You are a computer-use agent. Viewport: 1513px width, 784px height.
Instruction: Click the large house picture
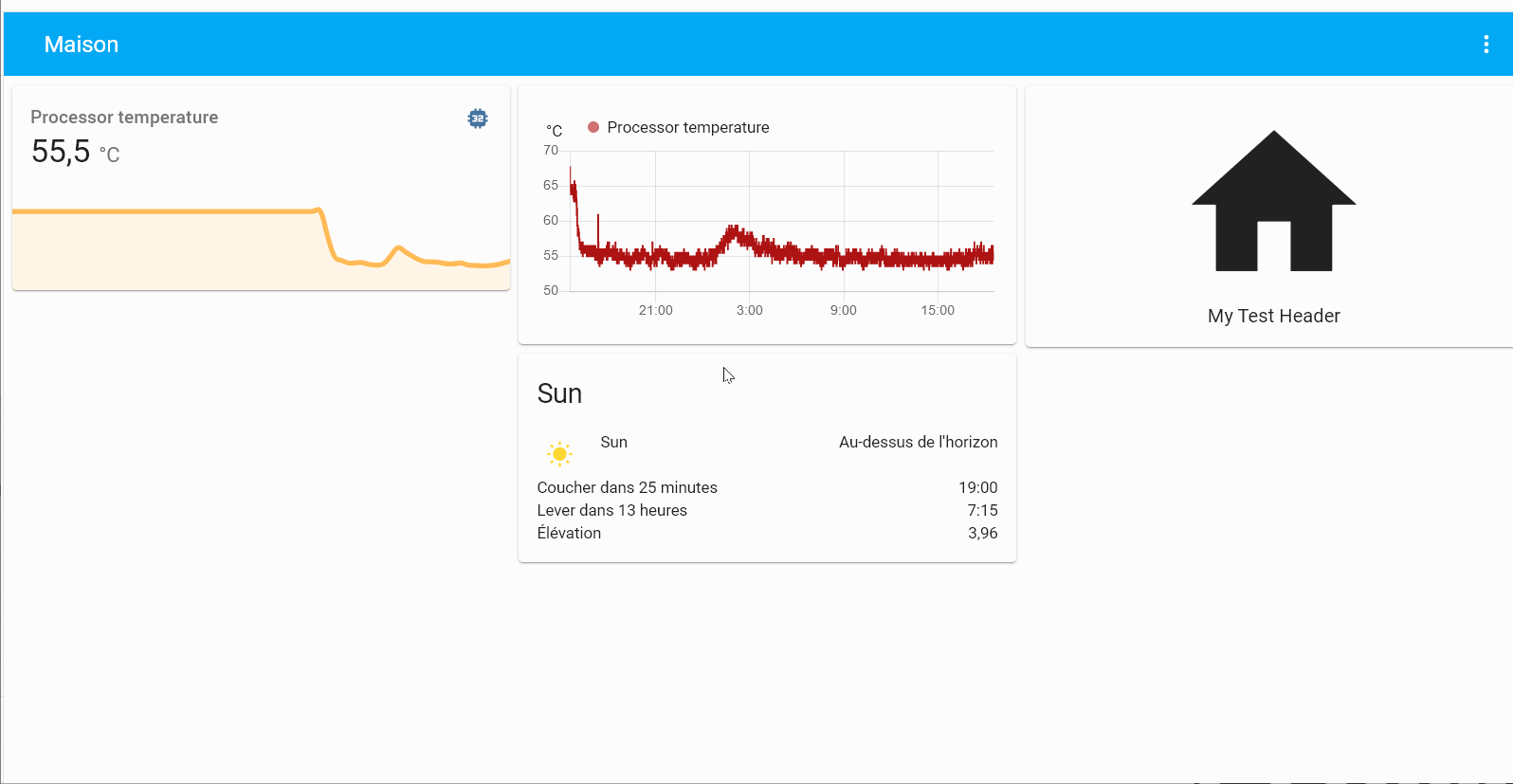click(1273, 201)
